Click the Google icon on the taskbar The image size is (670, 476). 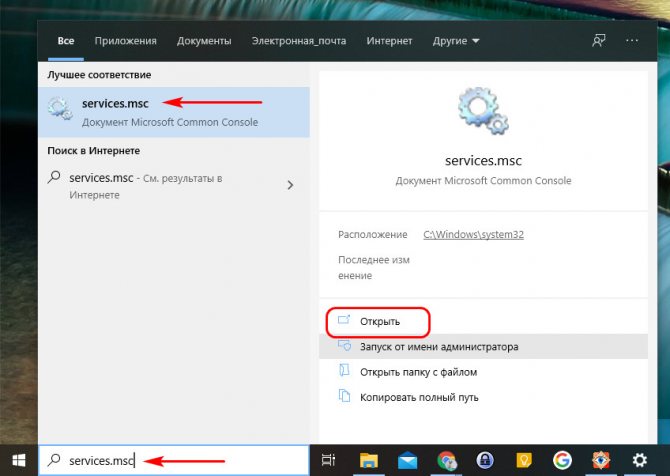tap(562, 460)
